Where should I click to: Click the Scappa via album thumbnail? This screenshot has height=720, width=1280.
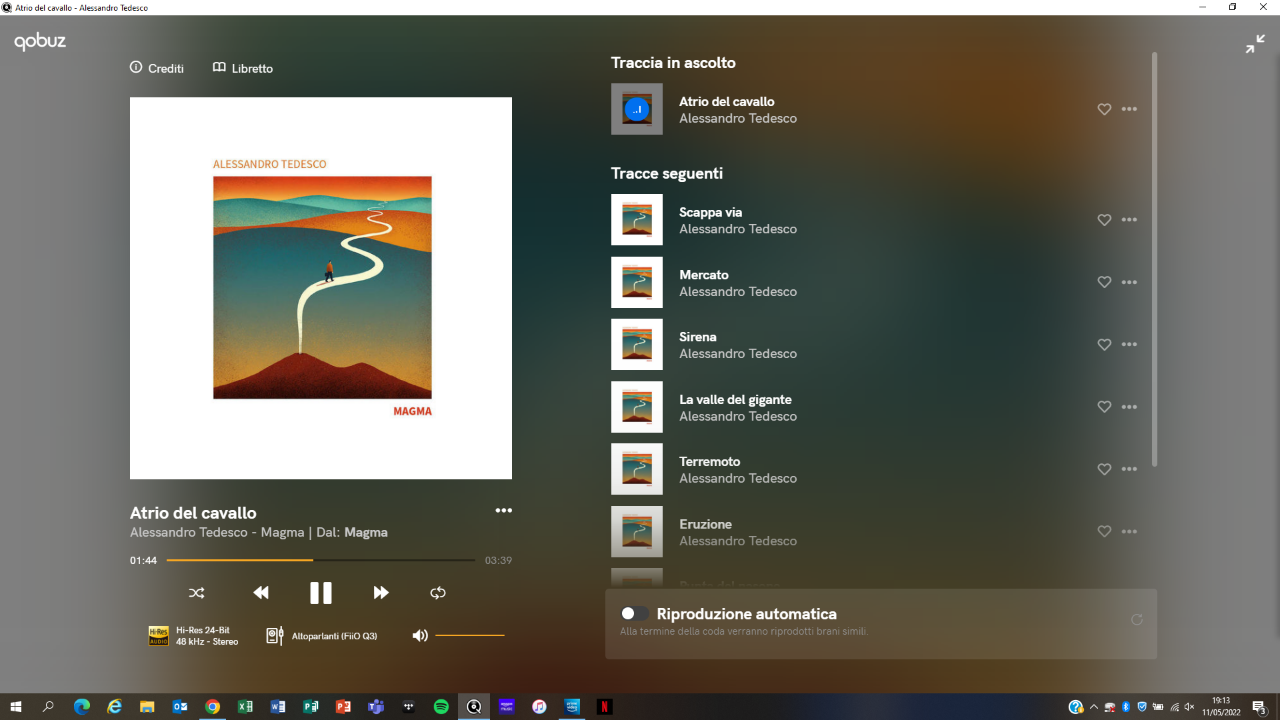coord(637,220)
